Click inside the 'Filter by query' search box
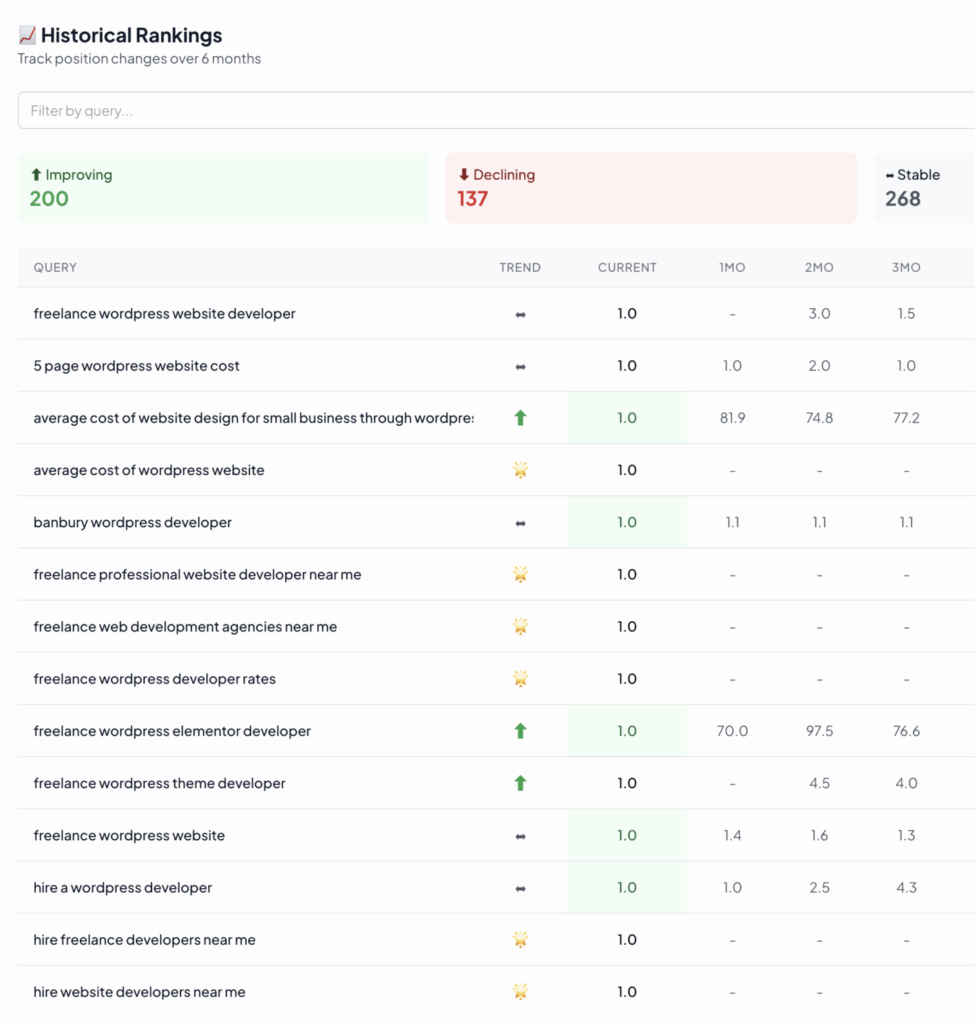The width and height of the screenshot is (975, 1024). tap(300, 110)
